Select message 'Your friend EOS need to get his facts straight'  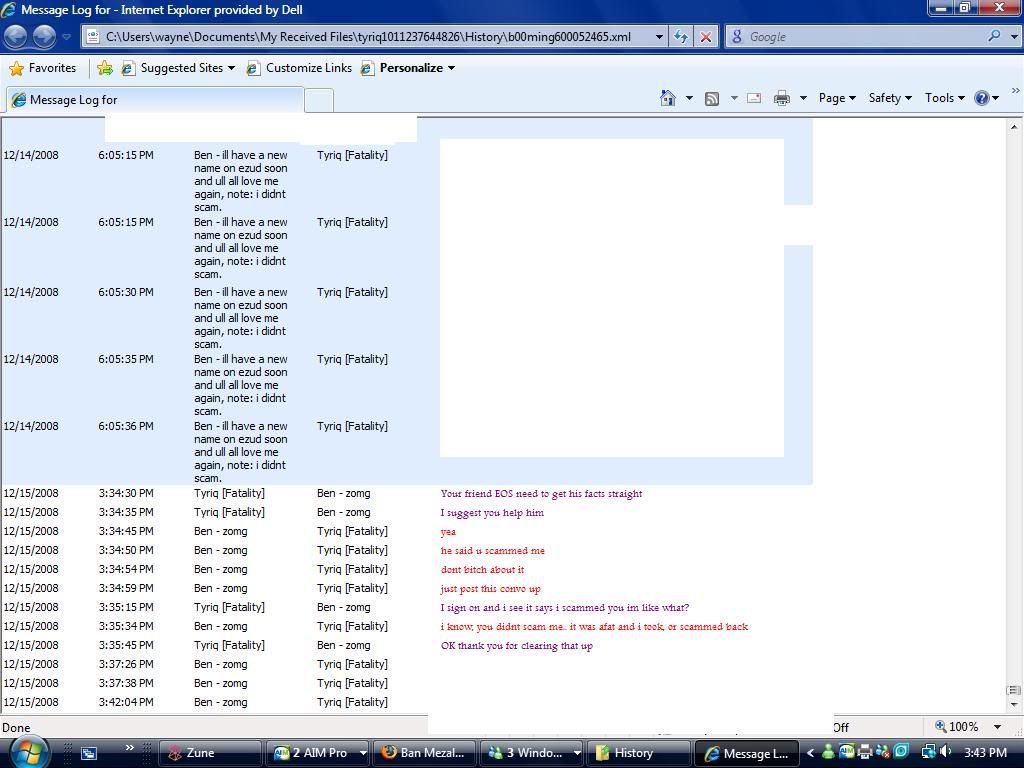click(541, 494)
